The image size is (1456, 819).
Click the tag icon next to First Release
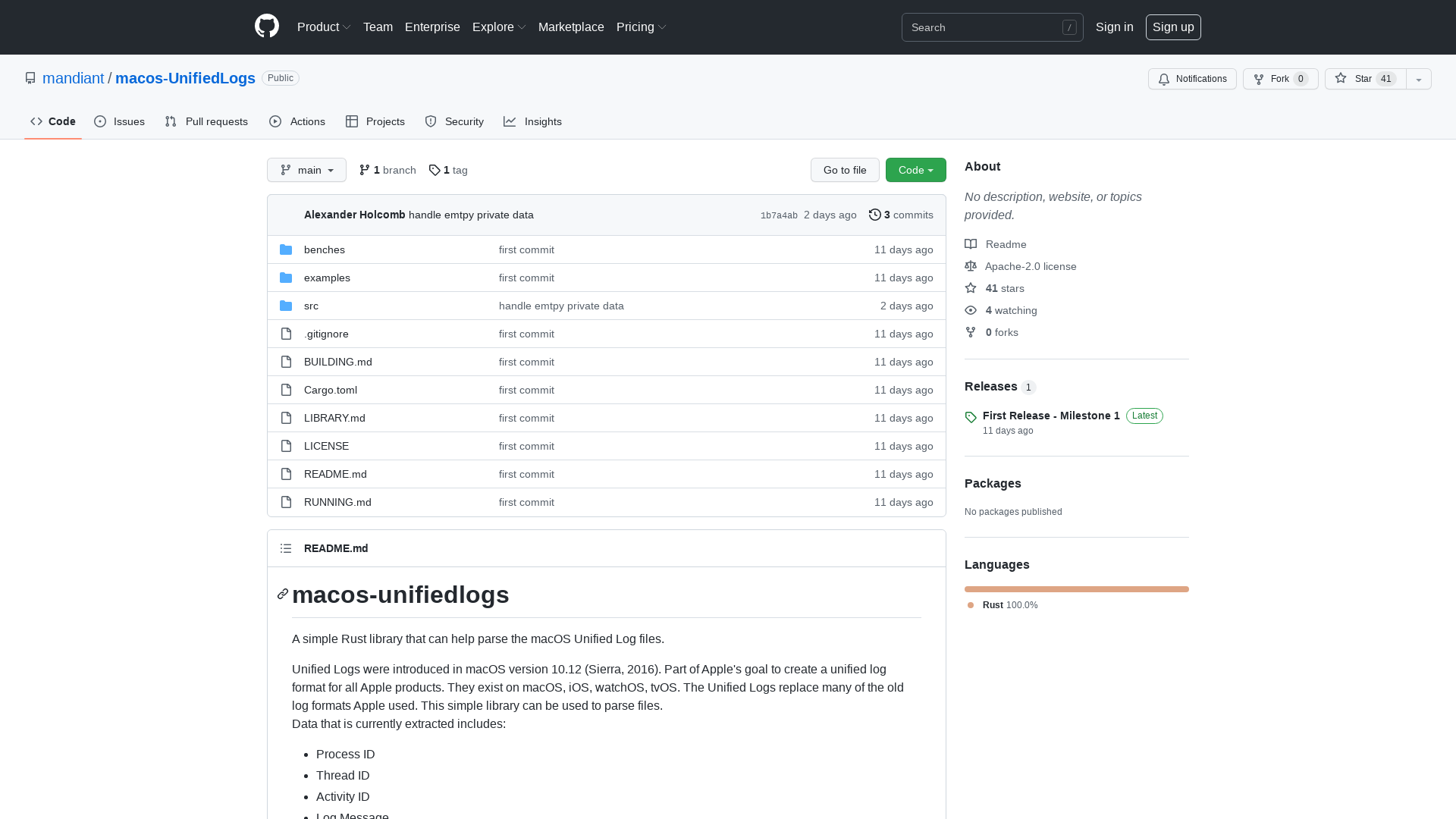(x=971, y=417)
